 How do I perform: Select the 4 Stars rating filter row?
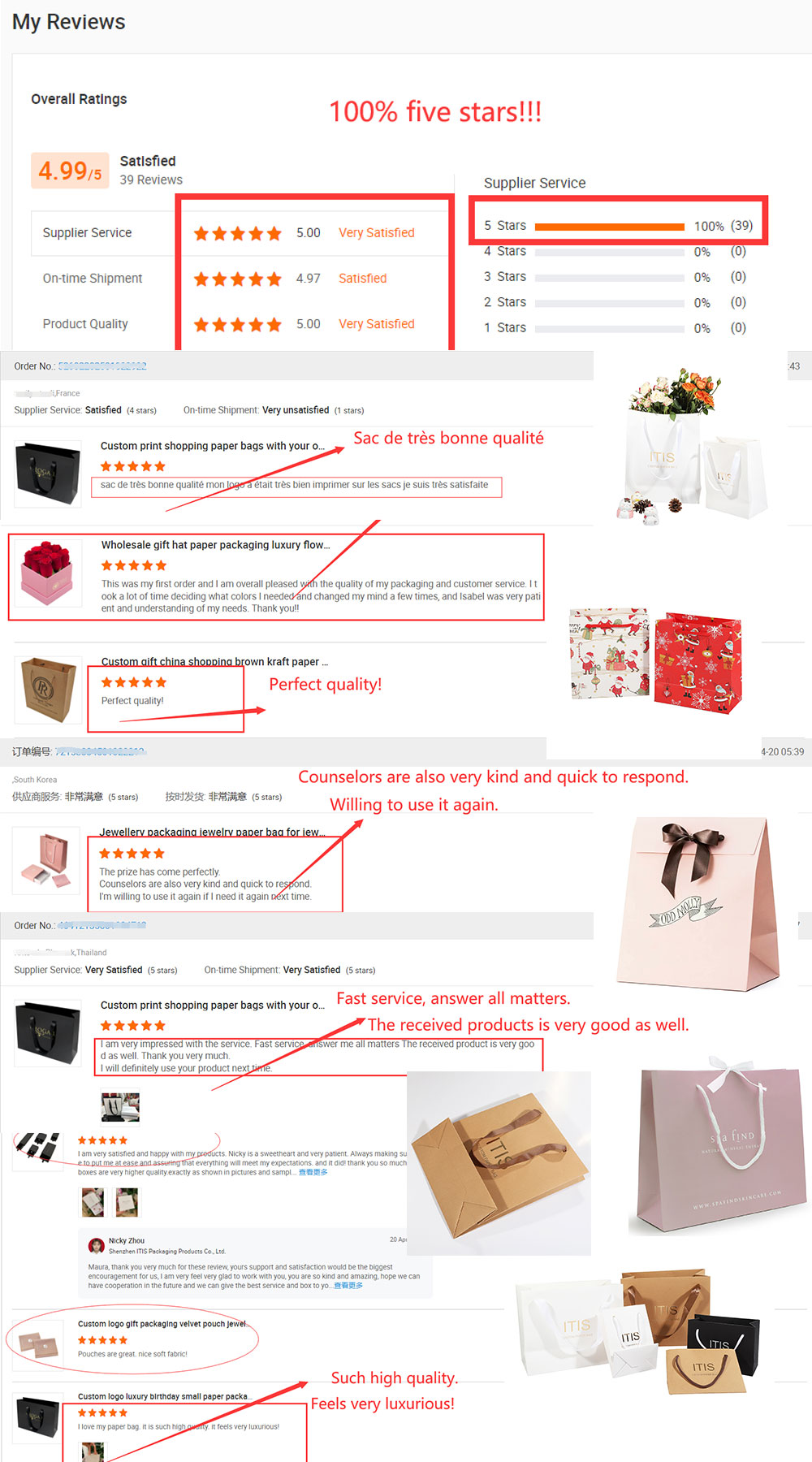615,252
